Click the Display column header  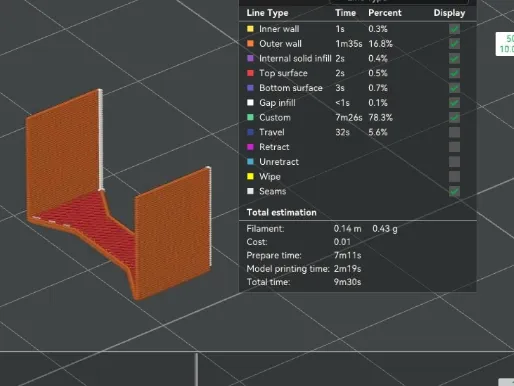(x=449, y=13)
